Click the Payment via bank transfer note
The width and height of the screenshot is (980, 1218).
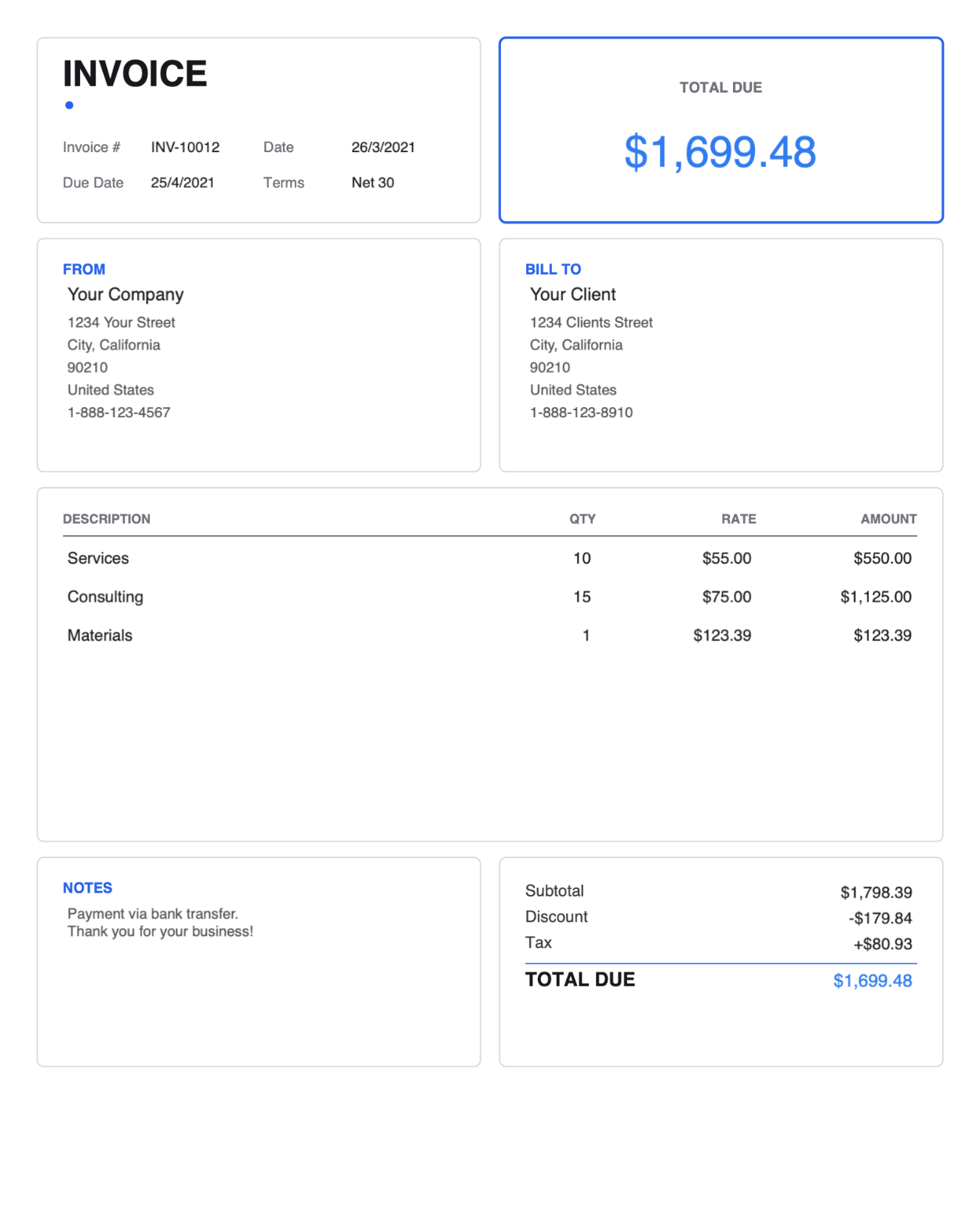(x=153, y=914)
